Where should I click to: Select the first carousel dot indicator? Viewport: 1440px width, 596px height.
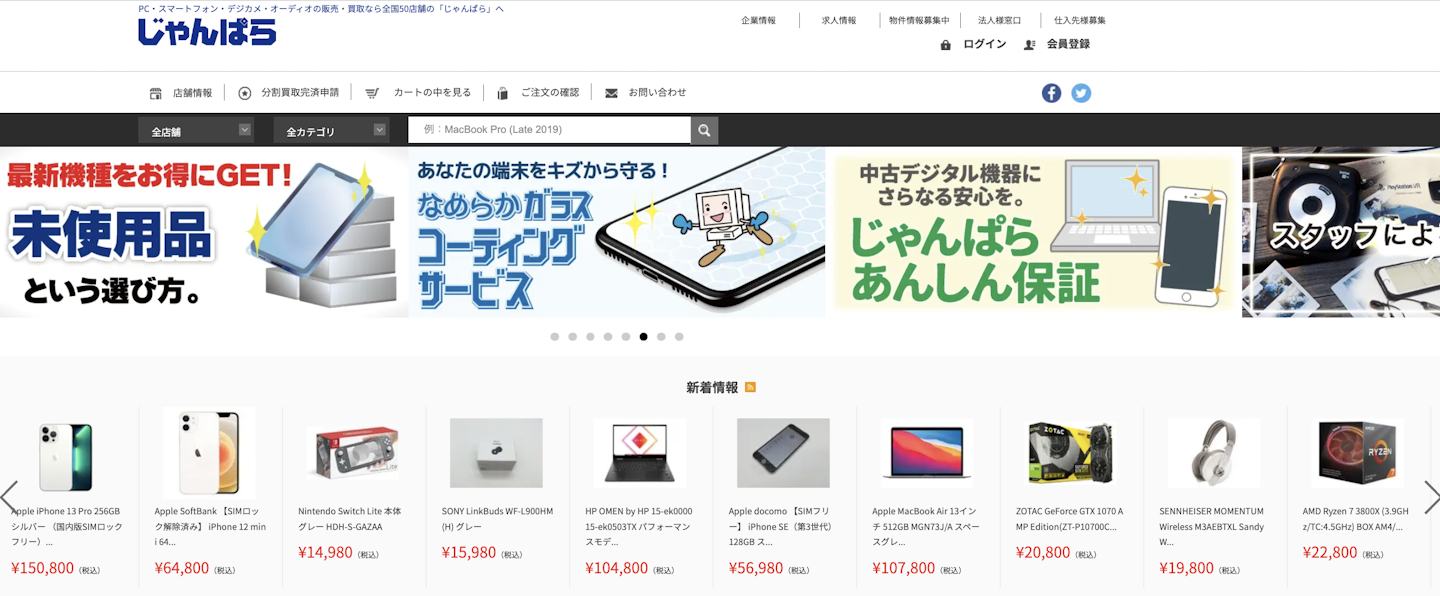point(554,337)
